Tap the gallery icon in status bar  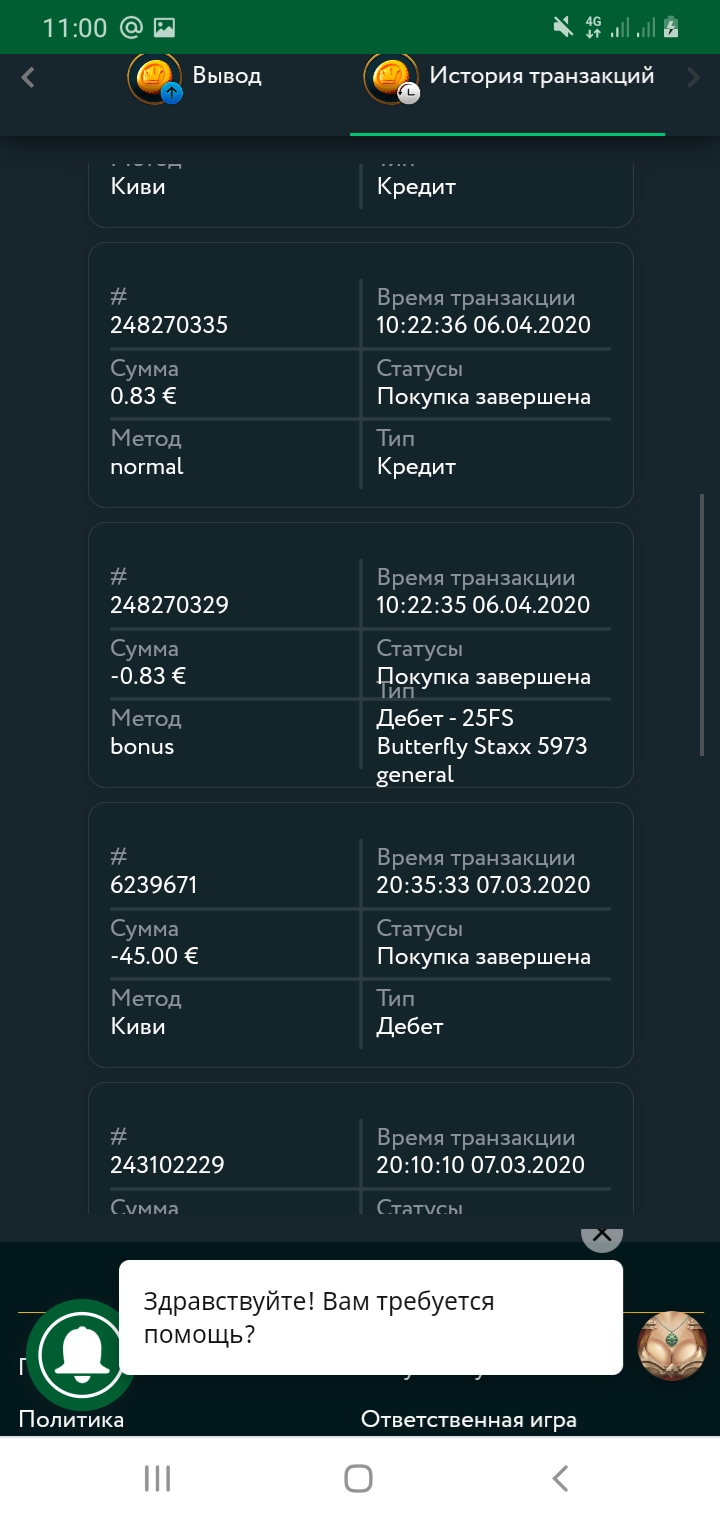[x=165, y=27]
